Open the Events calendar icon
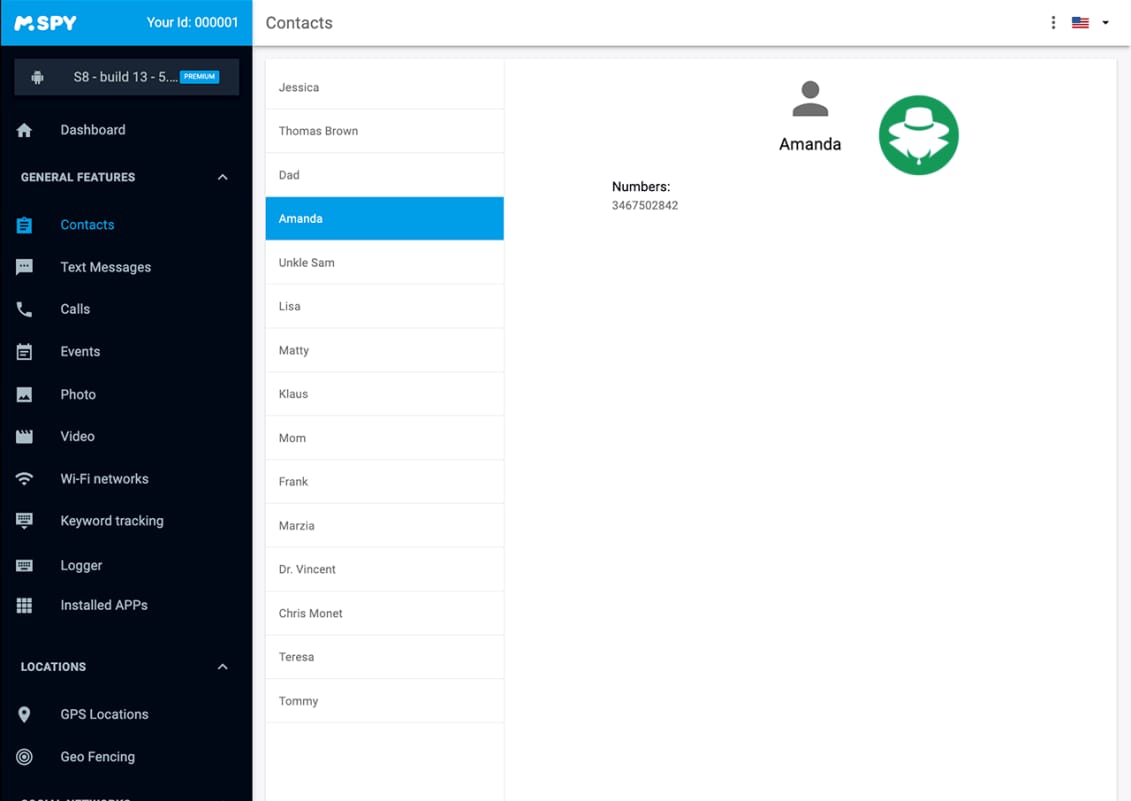1131x801 pixels. tap(24, 351)
